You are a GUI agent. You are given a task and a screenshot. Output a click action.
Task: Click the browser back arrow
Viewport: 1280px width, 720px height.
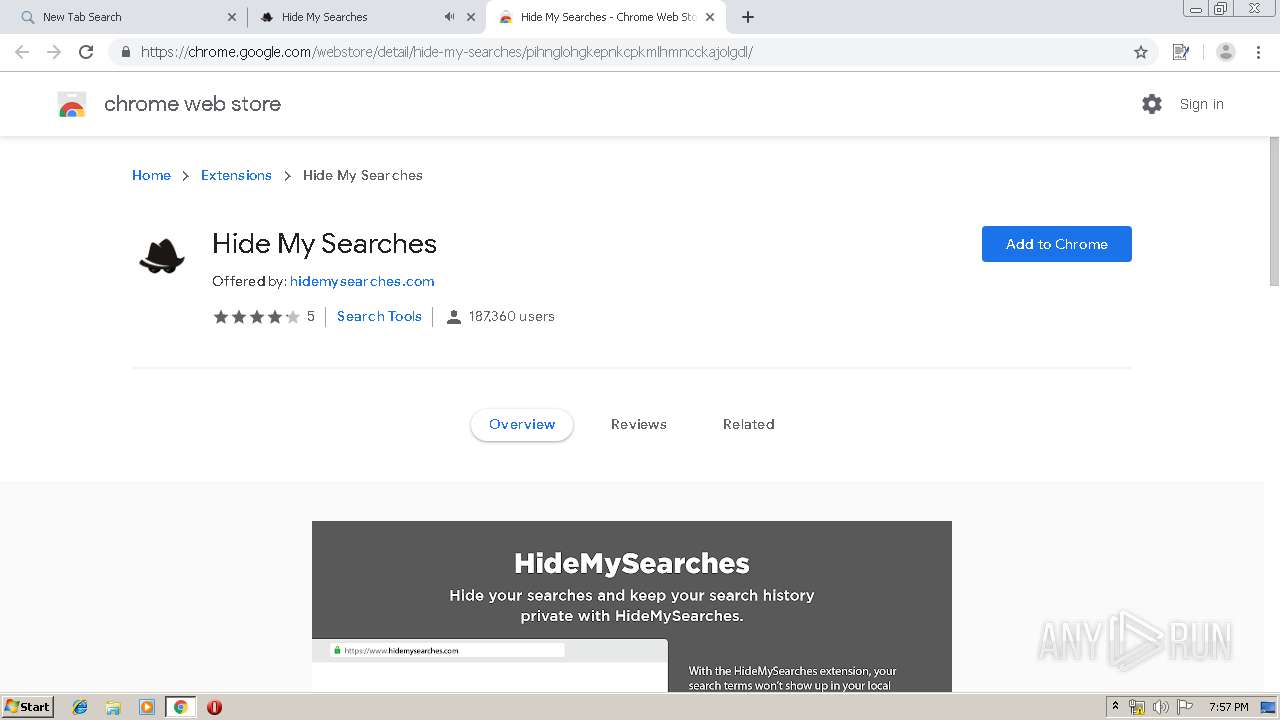22,52
